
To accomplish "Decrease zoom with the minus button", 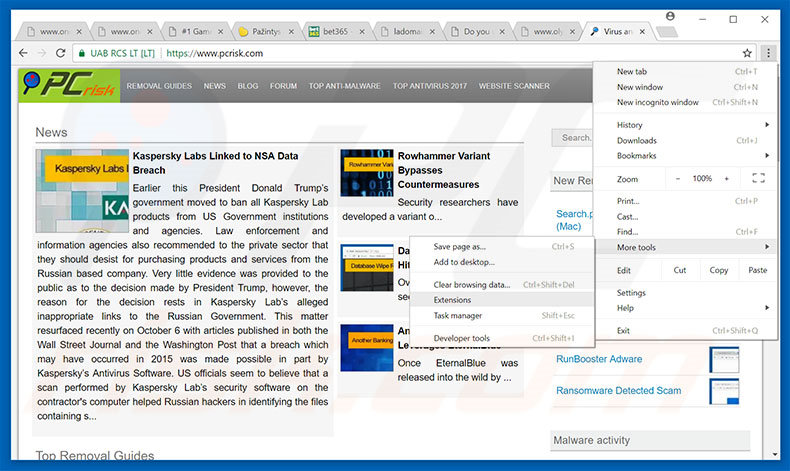I will click(x=678, y=178).
